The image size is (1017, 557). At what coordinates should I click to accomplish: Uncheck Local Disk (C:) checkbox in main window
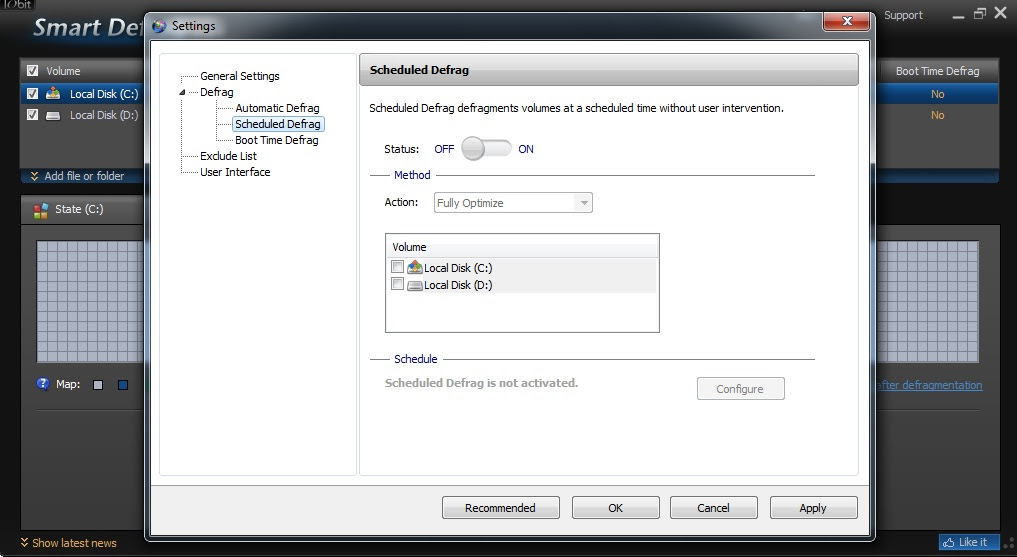click(32, 93)
